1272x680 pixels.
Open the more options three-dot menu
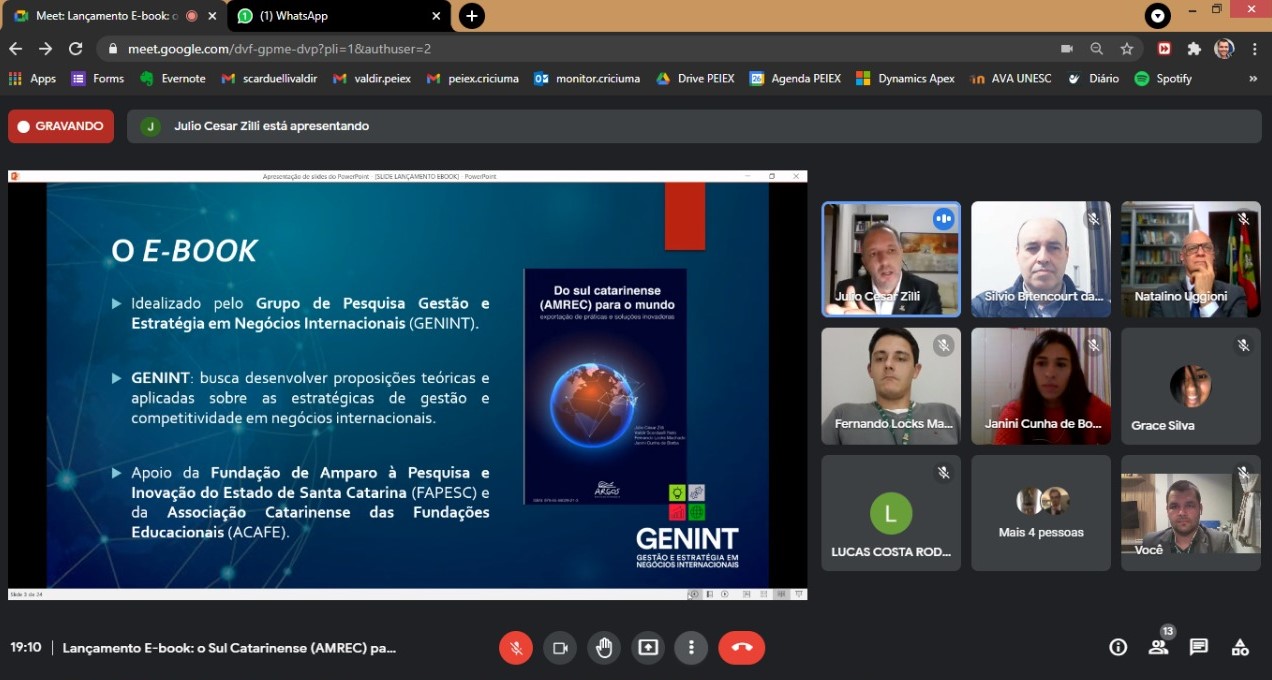coord(691,648)
